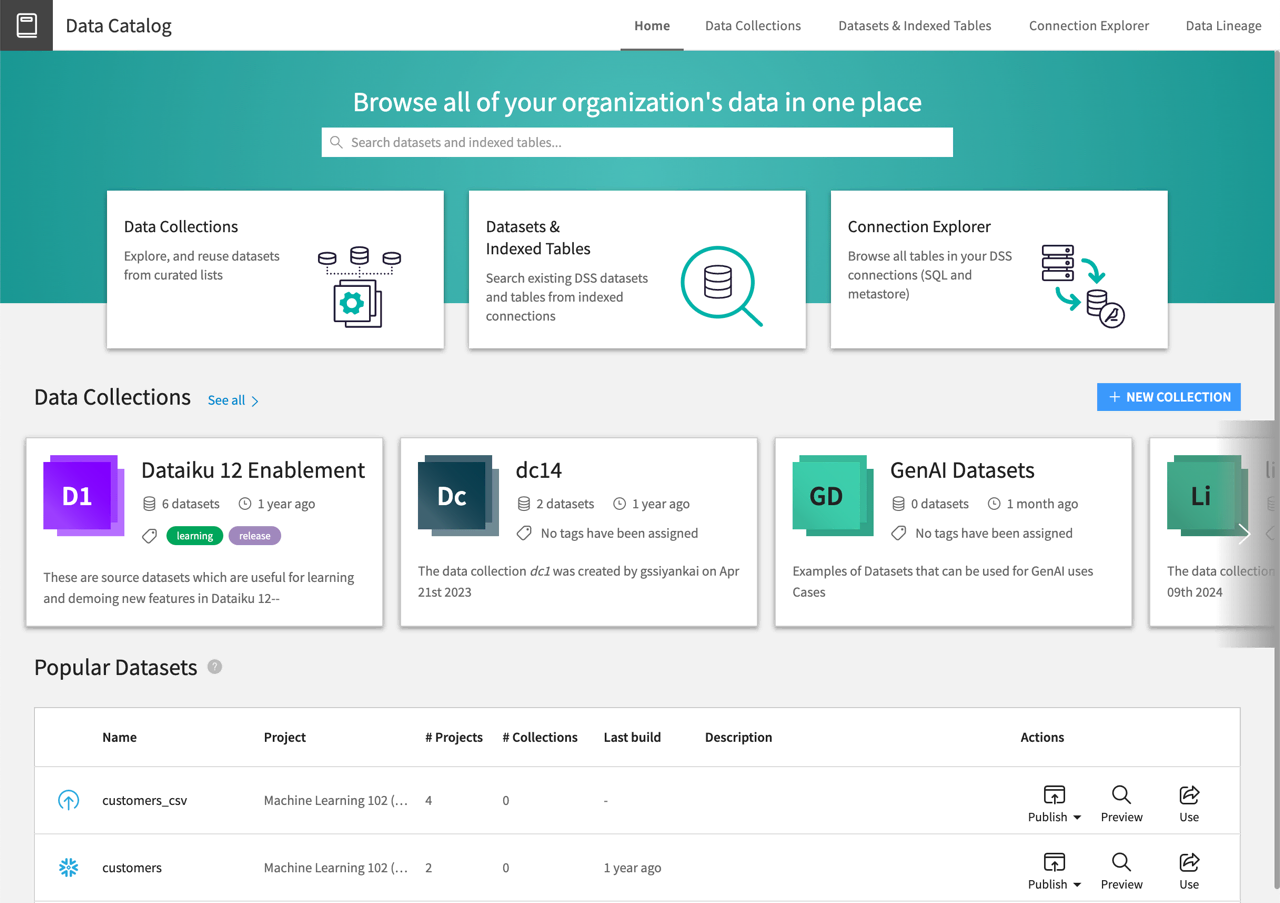Click the GD icon on GenAI Datasets card
The width and height of the screenshot is (1280, 903).
[x=832, y=495]
